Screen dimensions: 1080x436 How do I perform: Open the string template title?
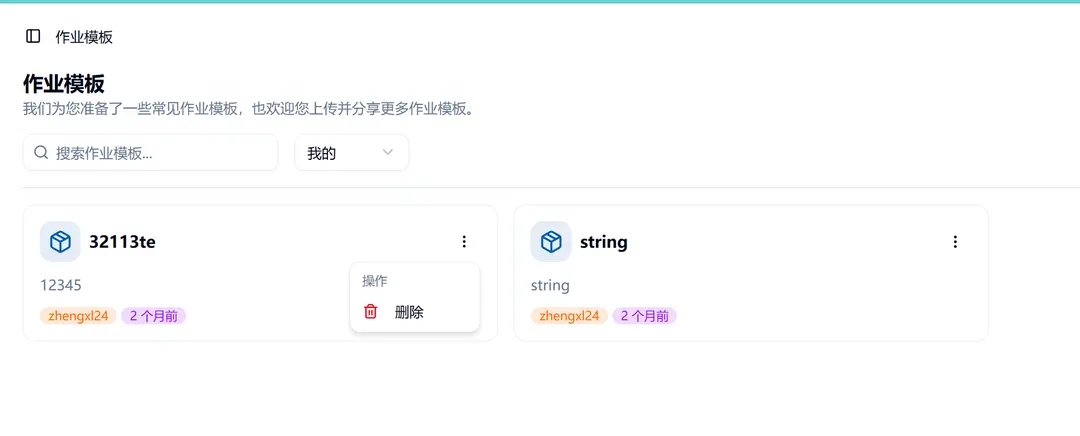pos(603,242)
